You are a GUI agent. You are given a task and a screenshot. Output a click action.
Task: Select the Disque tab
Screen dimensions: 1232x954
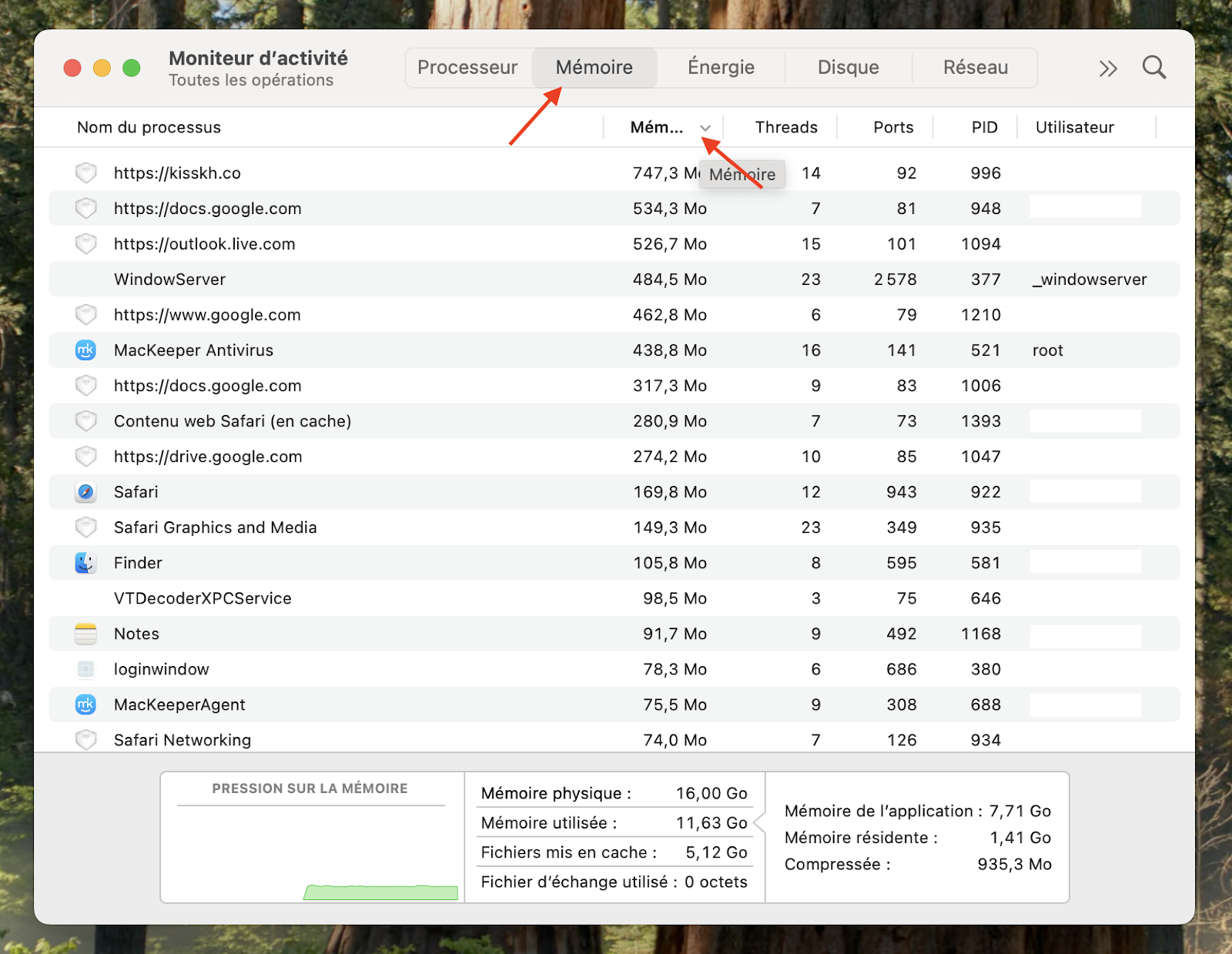click(x=848, y=67)
